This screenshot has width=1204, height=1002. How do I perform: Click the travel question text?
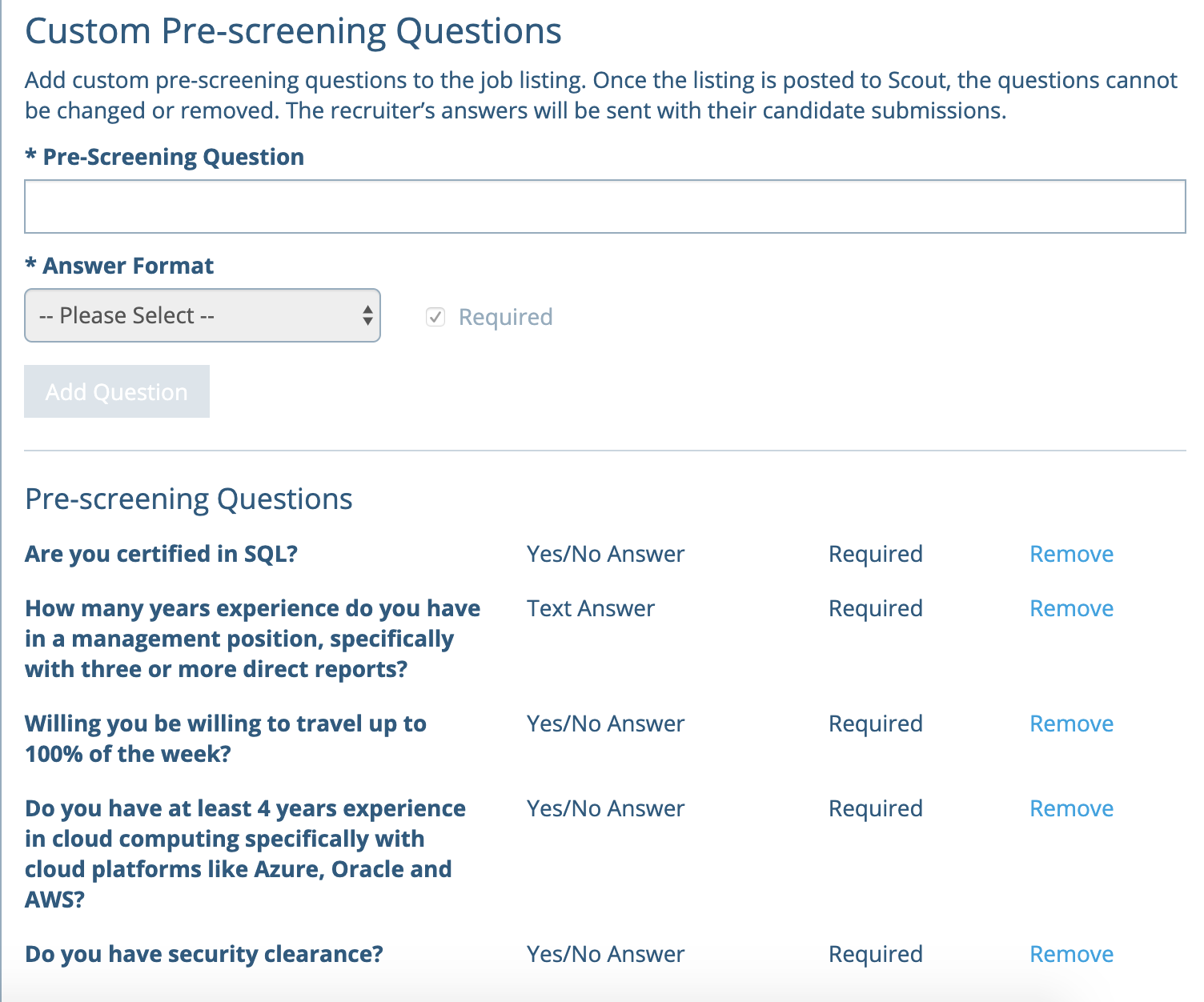click(225, 739)
